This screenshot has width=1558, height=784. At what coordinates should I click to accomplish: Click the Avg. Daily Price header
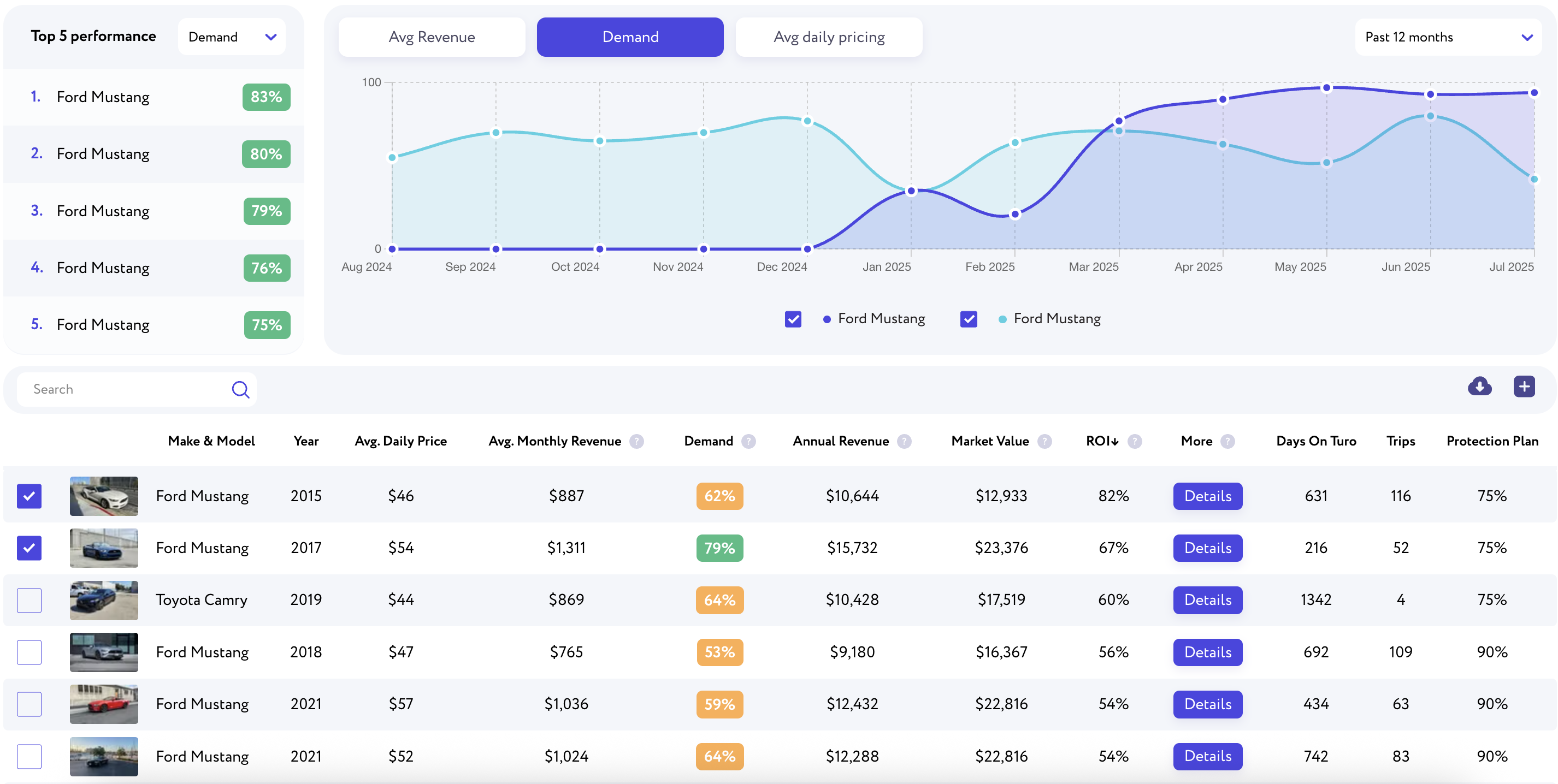click(400, 441)
